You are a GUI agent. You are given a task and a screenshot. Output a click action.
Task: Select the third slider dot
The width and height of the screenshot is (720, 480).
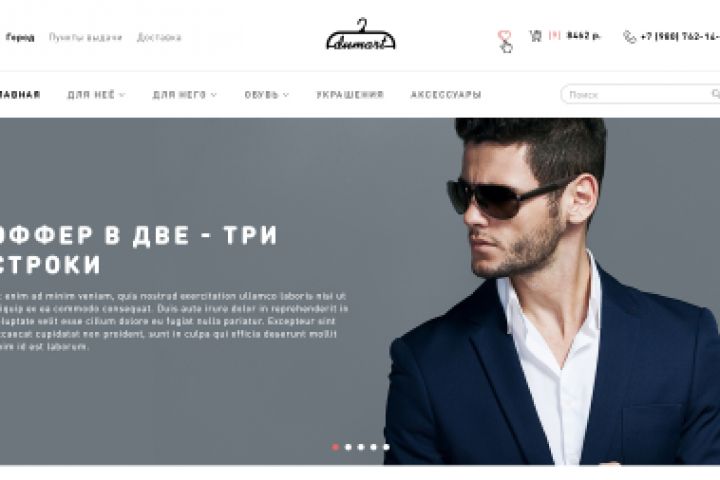(x=361, y=447)
